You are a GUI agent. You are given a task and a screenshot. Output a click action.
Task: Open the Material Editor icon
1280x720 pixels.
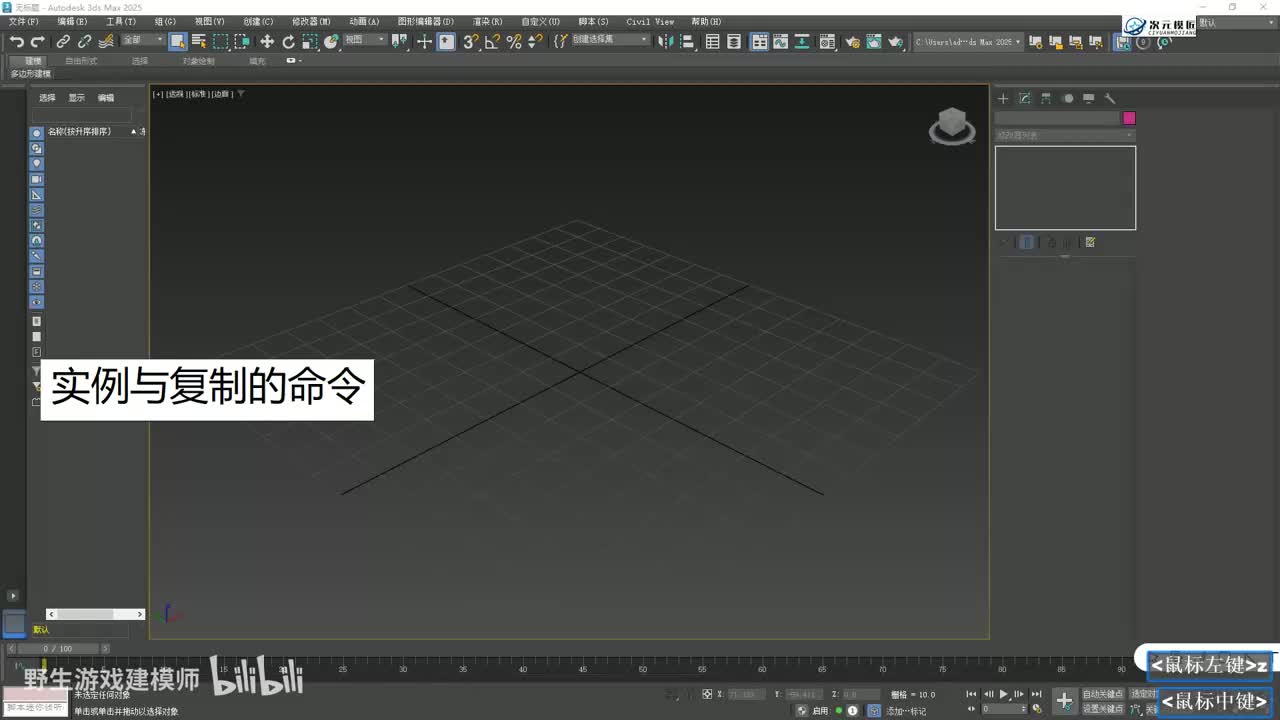click(827, 41)
